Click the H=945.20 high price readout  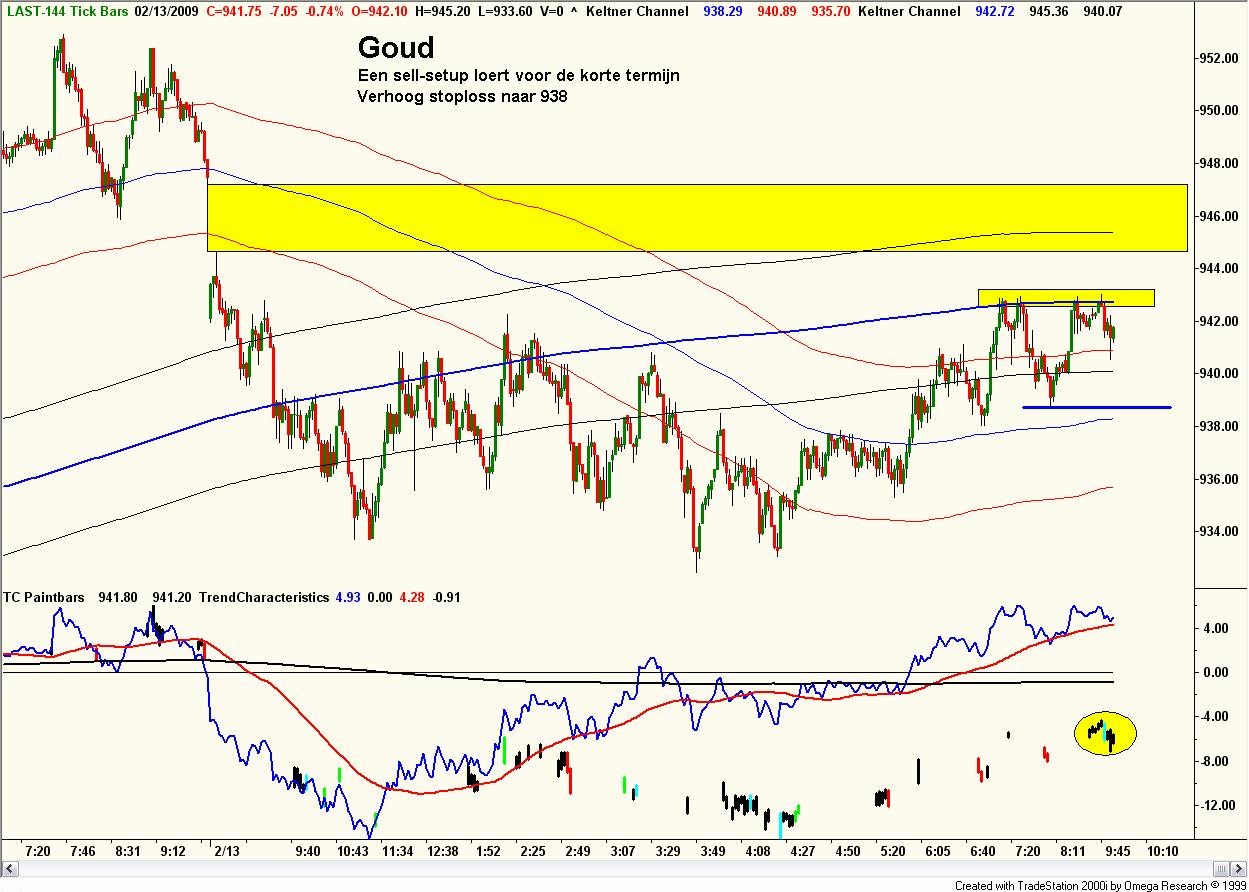[444, 13]
